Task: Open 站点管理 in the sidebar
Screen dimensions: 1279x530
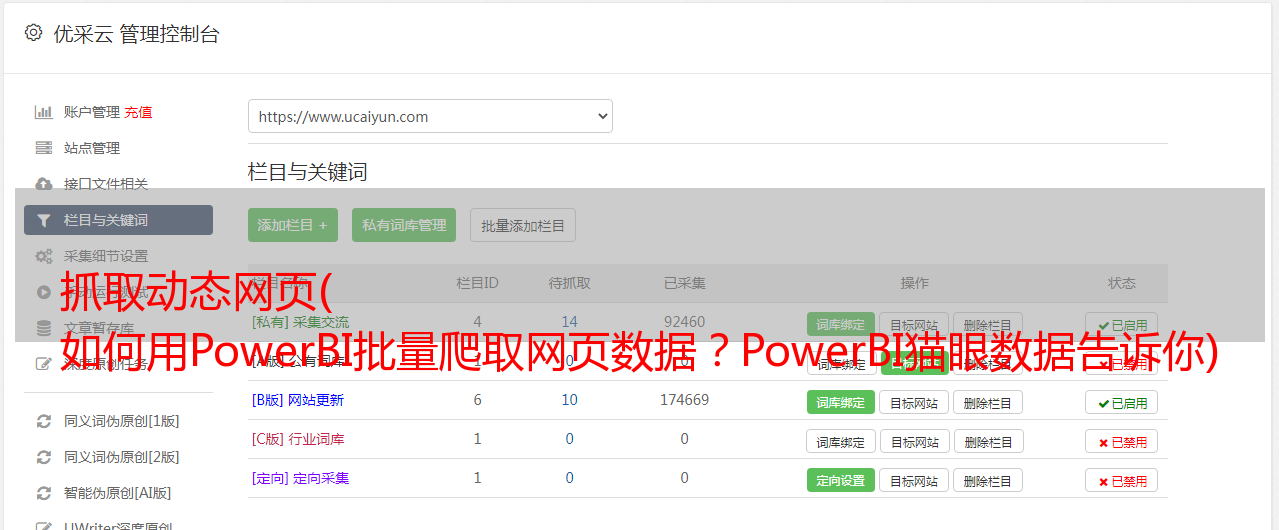Action: pyautogui.click(x=92, y=148)
